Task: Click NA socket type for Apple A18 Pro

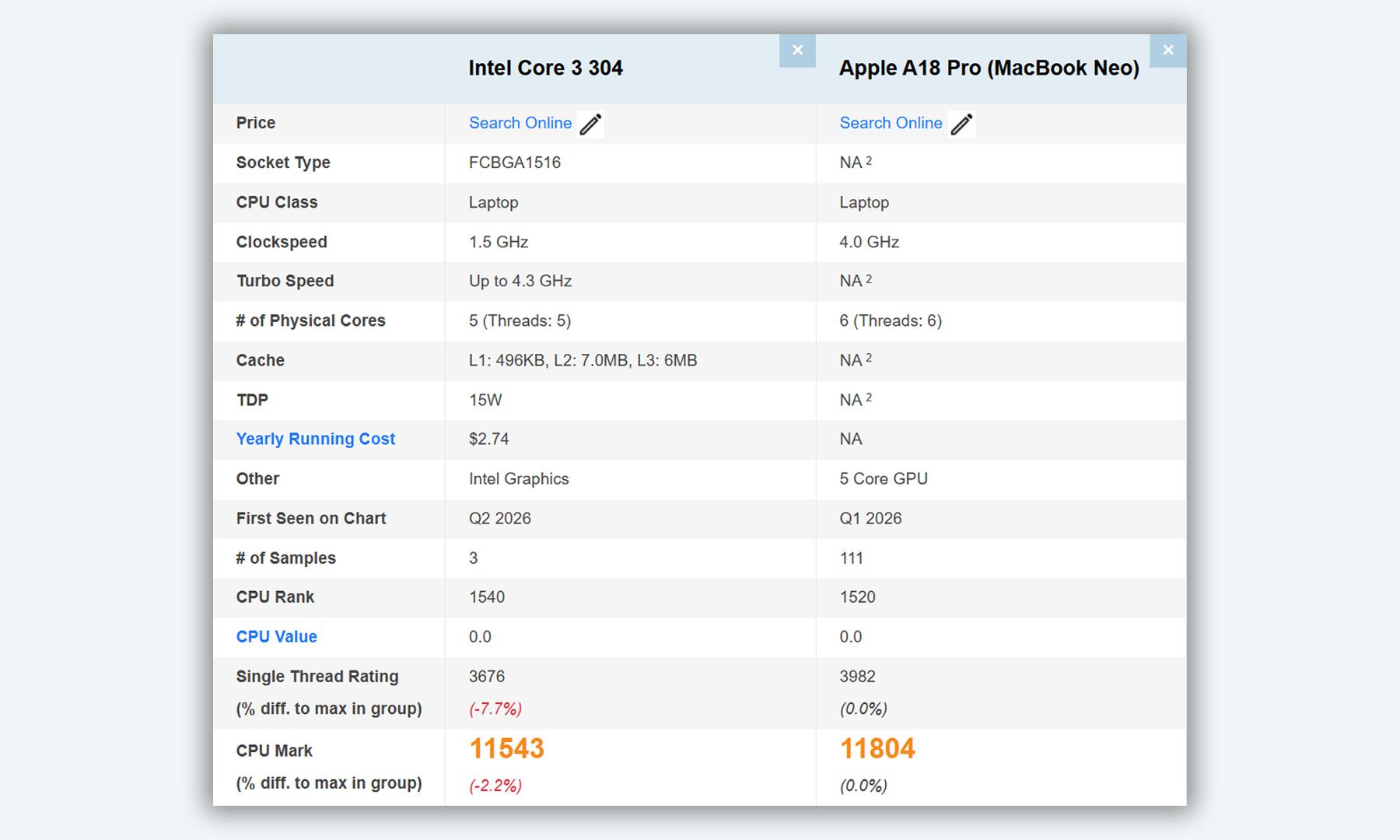Action: pyautogui.click(x=856, y=163)
